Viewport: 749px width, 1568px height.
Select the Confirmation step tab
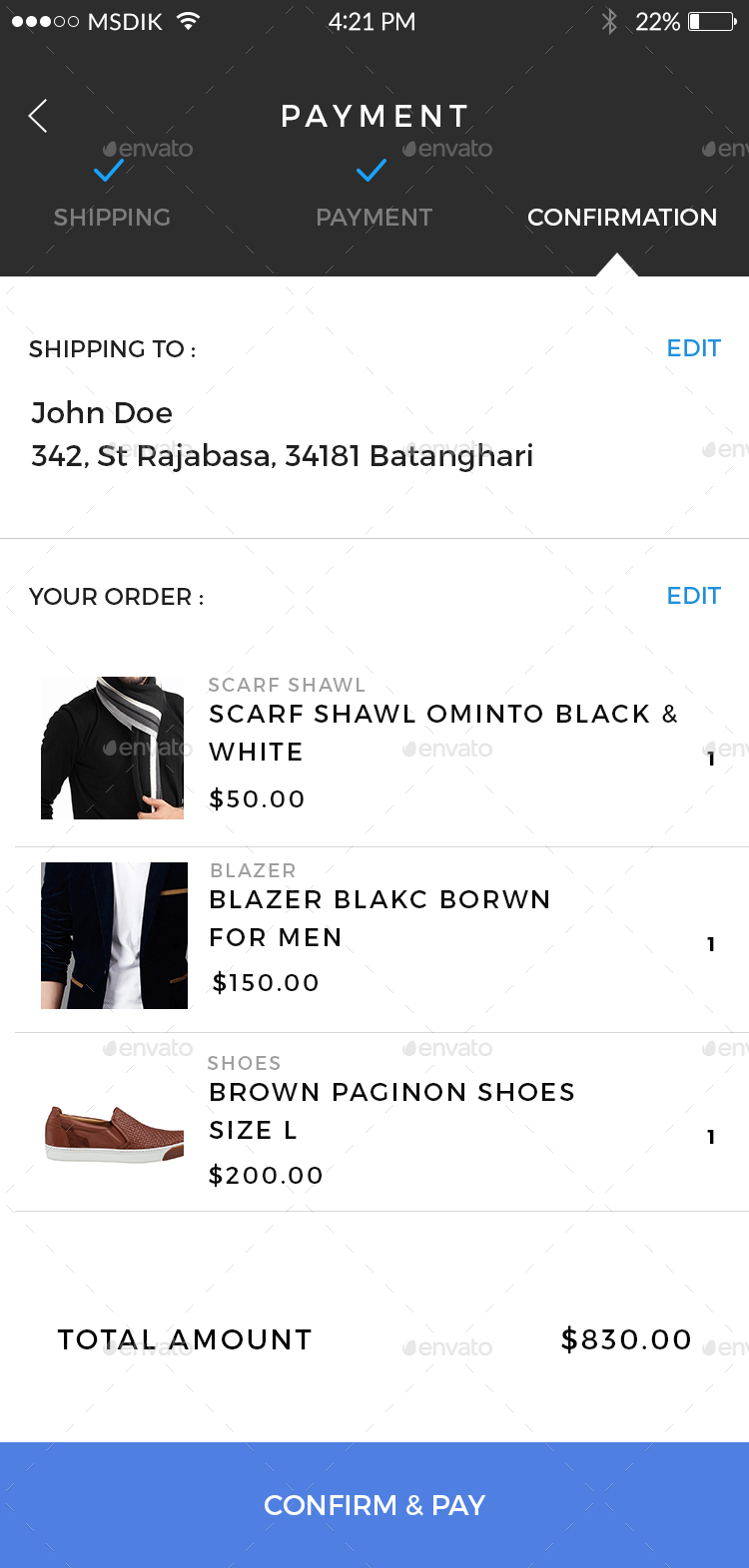coord(621,218)
